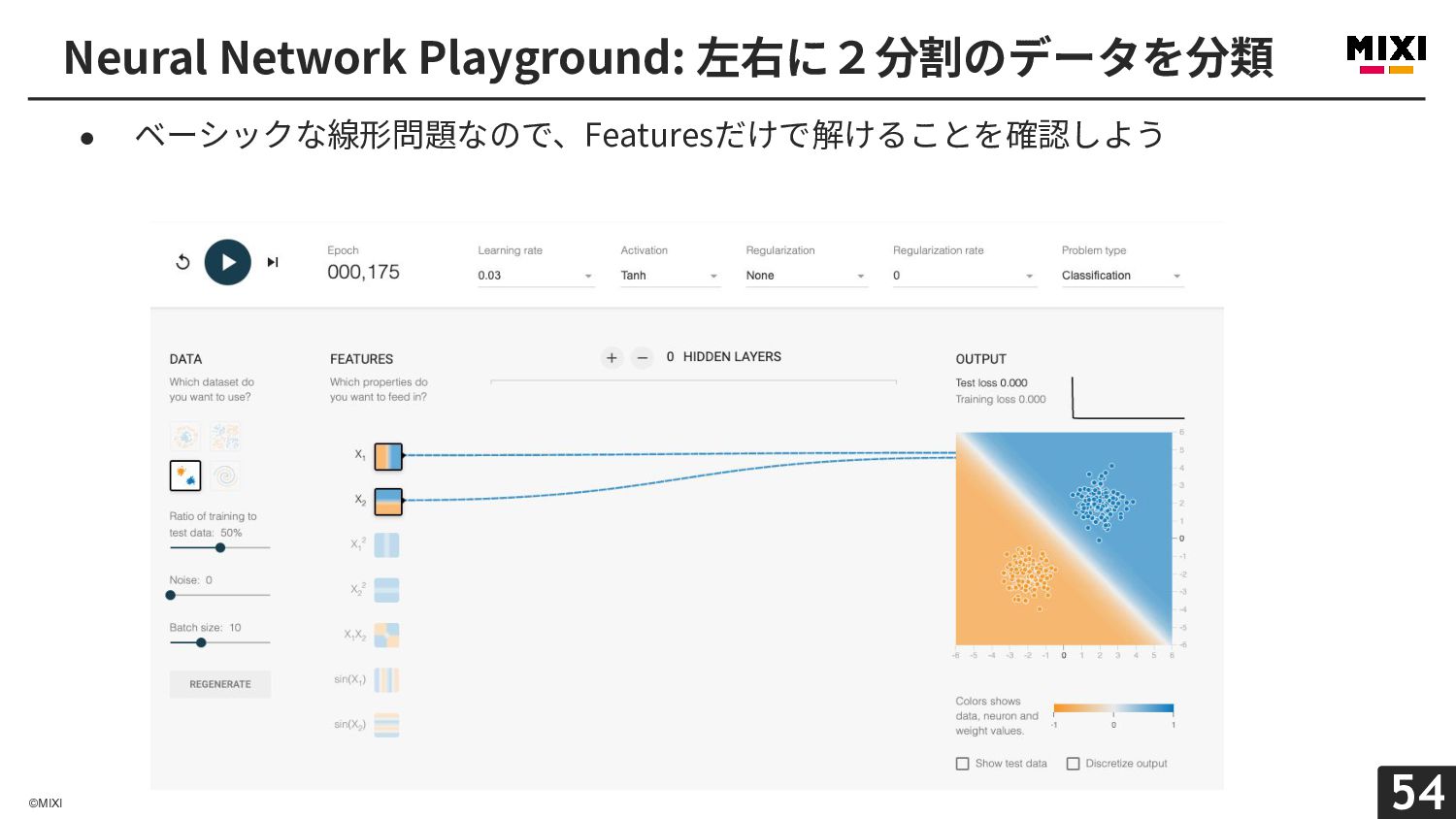
Task: Click the color scale legend bar
Action: (x=1113, y=708)
